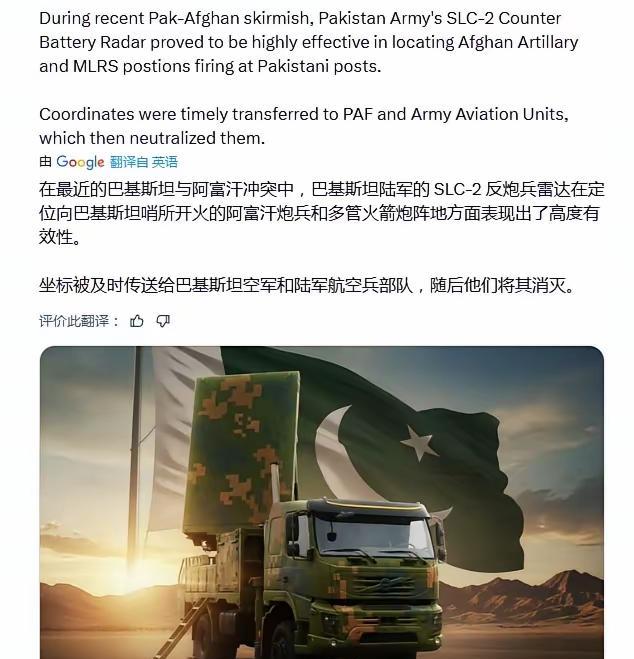Click the English paragraph about SLC-2 radar
The image size is (634, 659).
[309, 42]
